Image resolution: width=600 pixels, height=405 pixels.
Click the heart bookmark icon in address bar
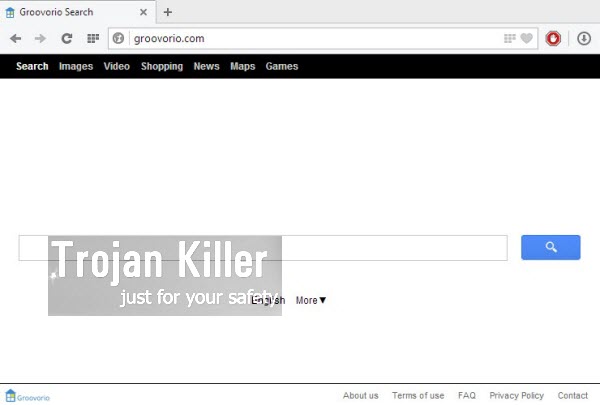[527, 39]
